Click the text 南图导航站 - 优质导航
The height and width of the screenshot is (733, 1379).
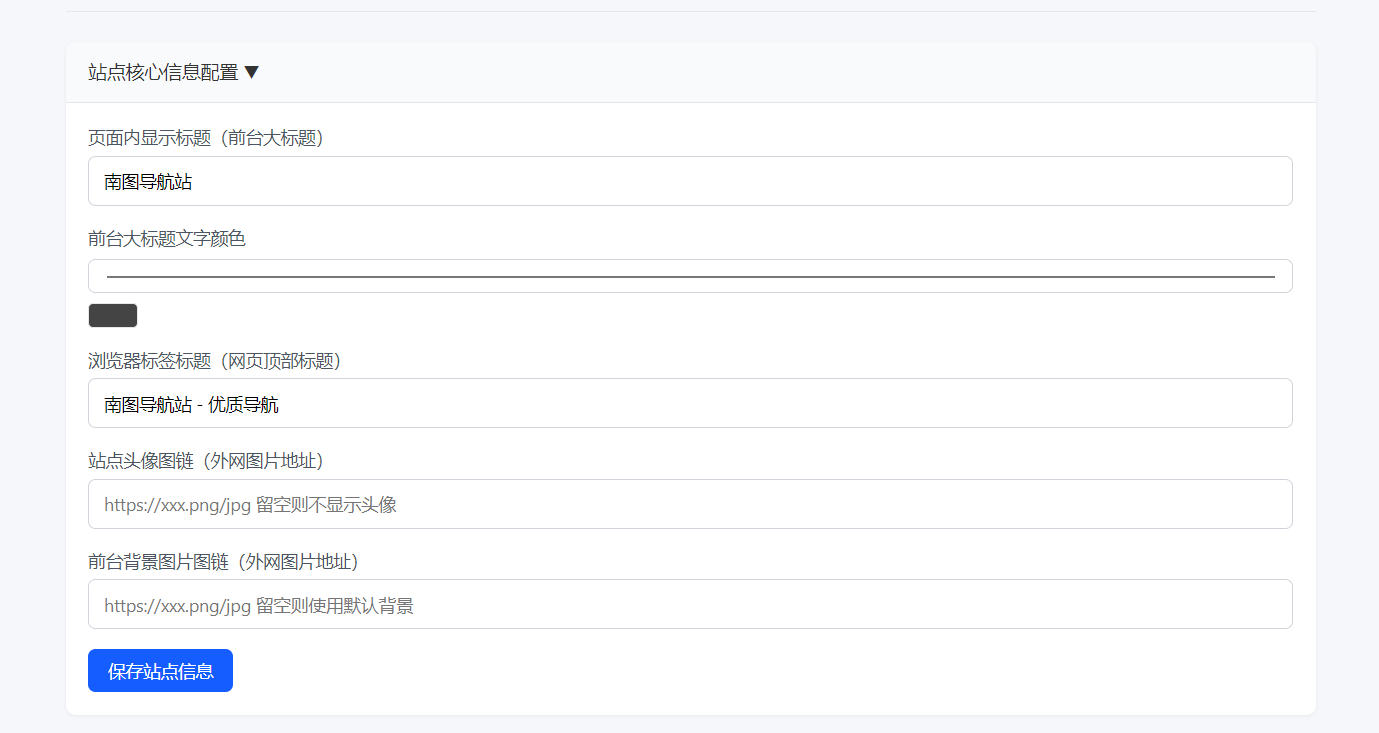point(191,405)
